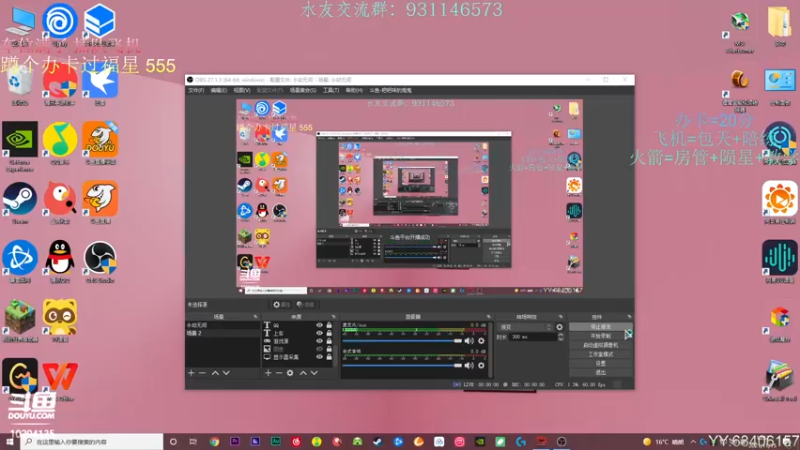Toggle lock on the 显示器采集 source
This screenshot has height=450, width=800.
coord(329,357)
